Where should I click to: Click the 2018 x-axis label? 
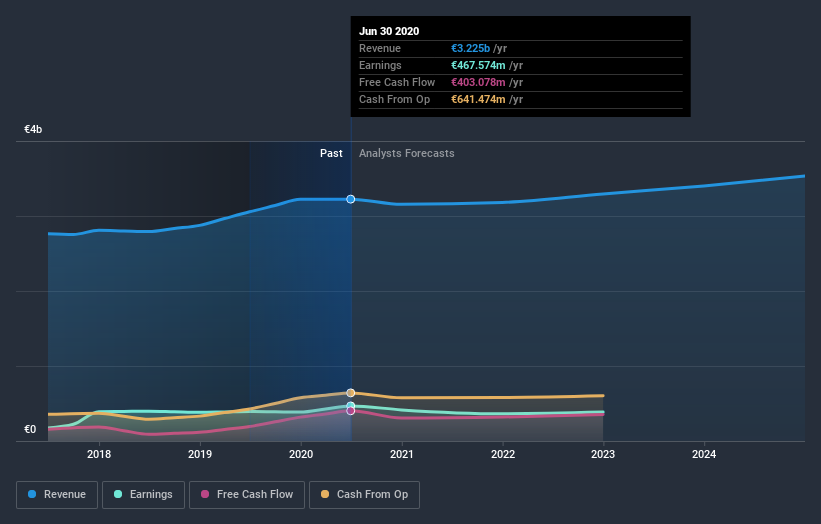pos(99,454)
